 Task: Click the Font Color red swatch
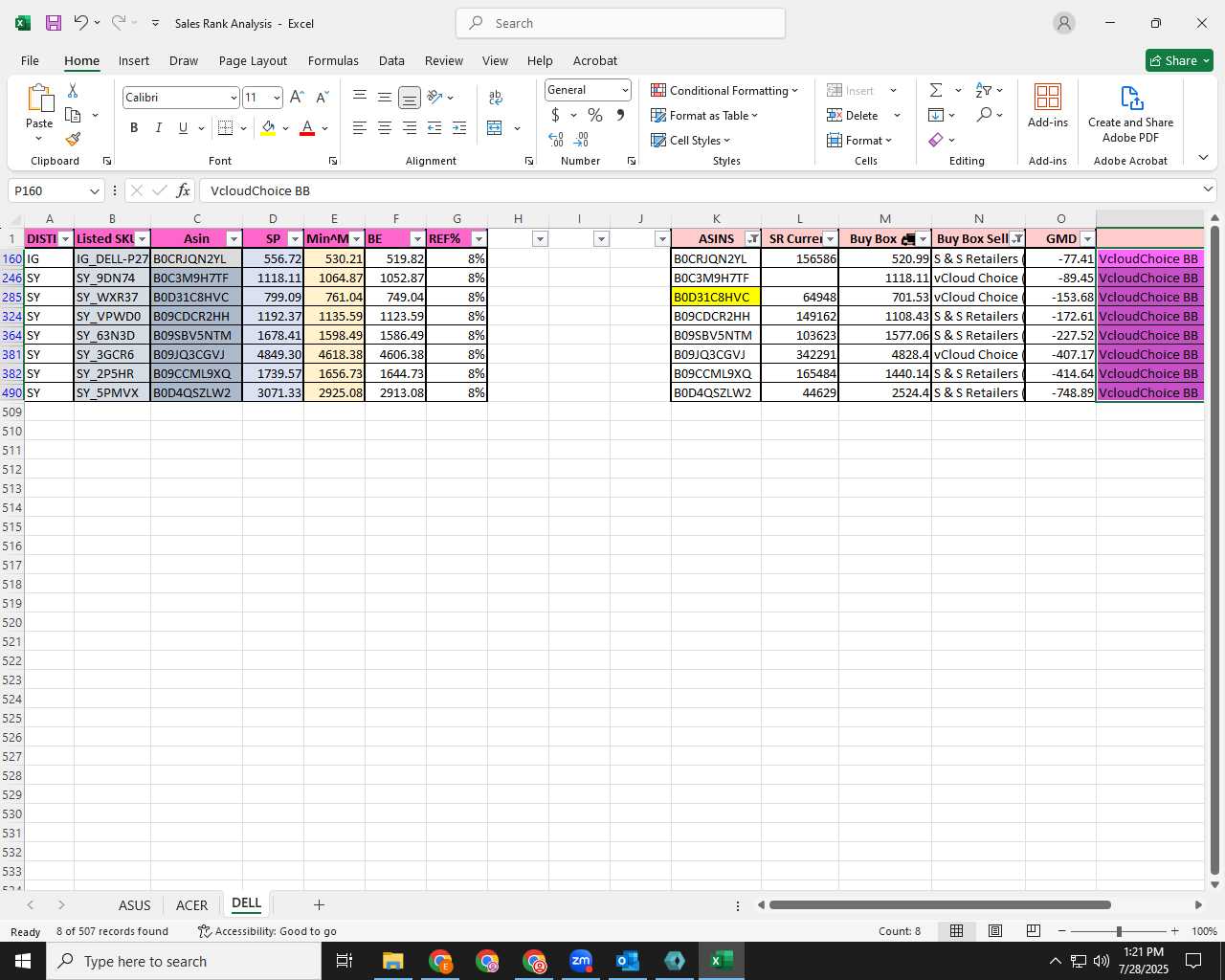[x=307, y=128]
